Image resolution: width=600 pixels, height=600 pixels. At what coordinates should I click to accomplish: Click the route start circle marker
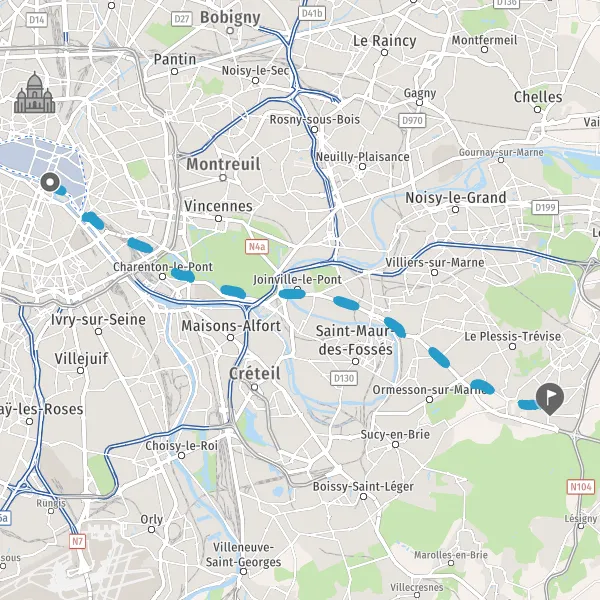(50, 182)
